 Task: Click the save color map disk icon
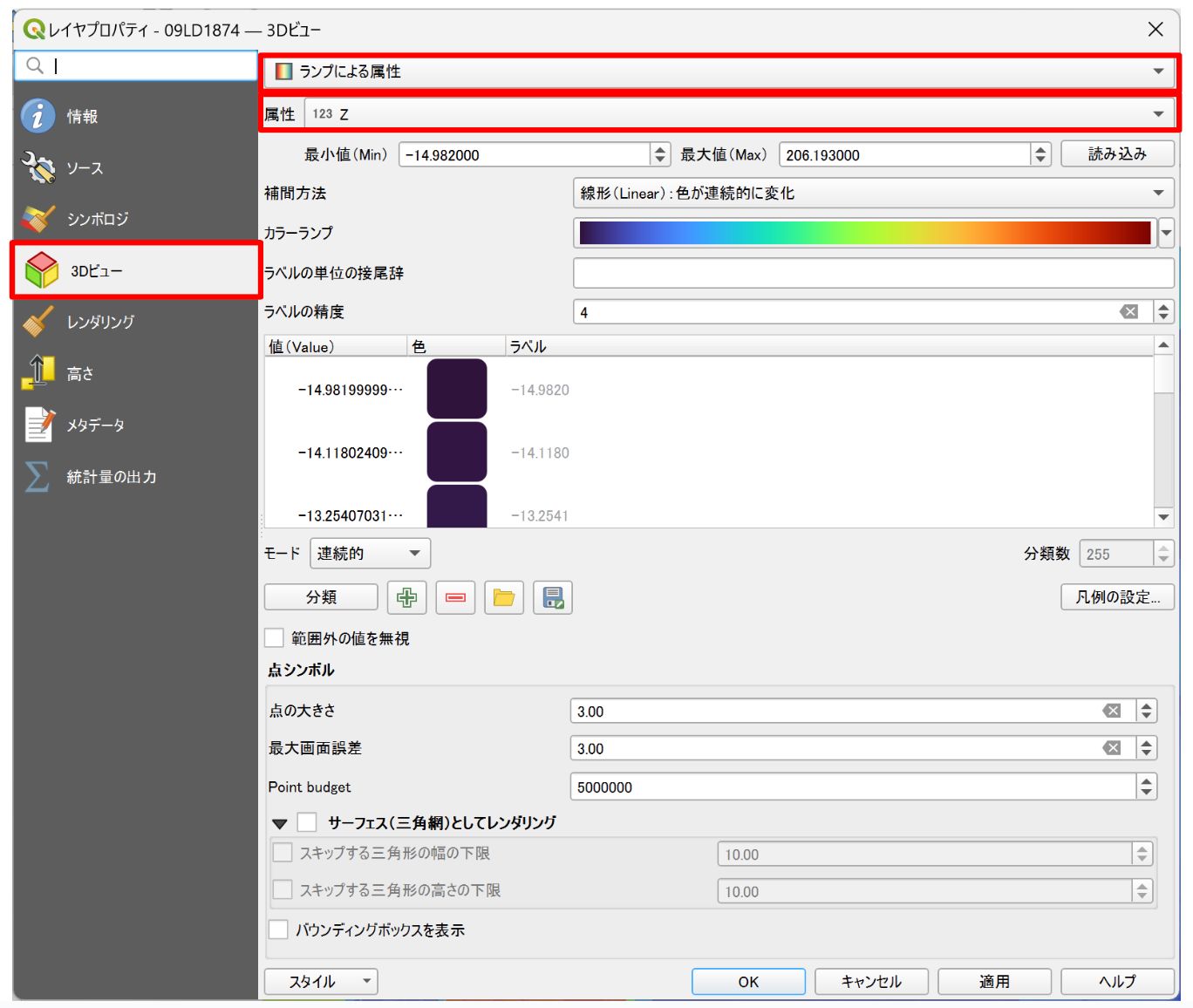click(553, 597)
